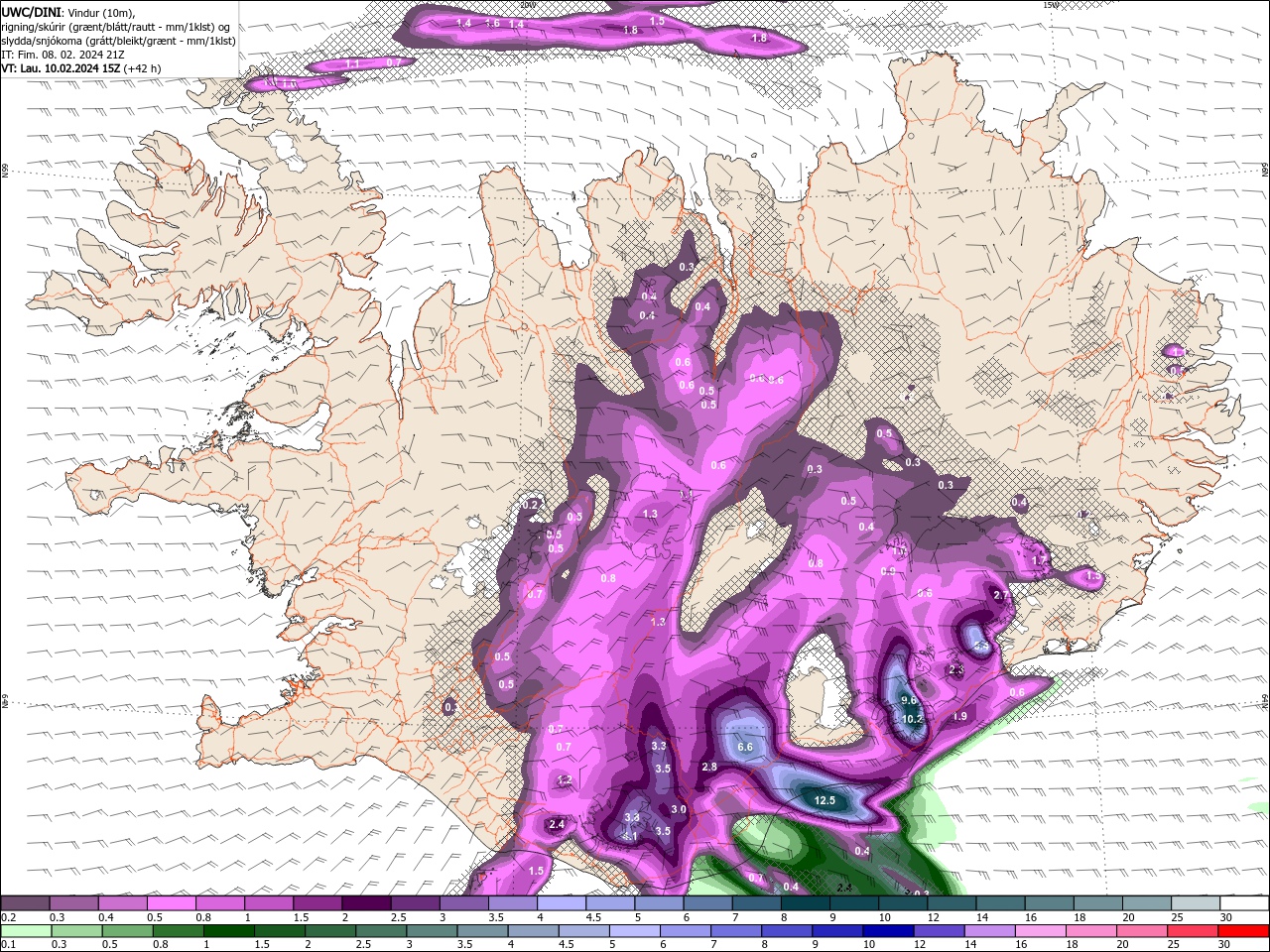Click the 0.2 label in the upper legend
Image resolution: width=1270 pixels, height=952 pixels.
9,917
